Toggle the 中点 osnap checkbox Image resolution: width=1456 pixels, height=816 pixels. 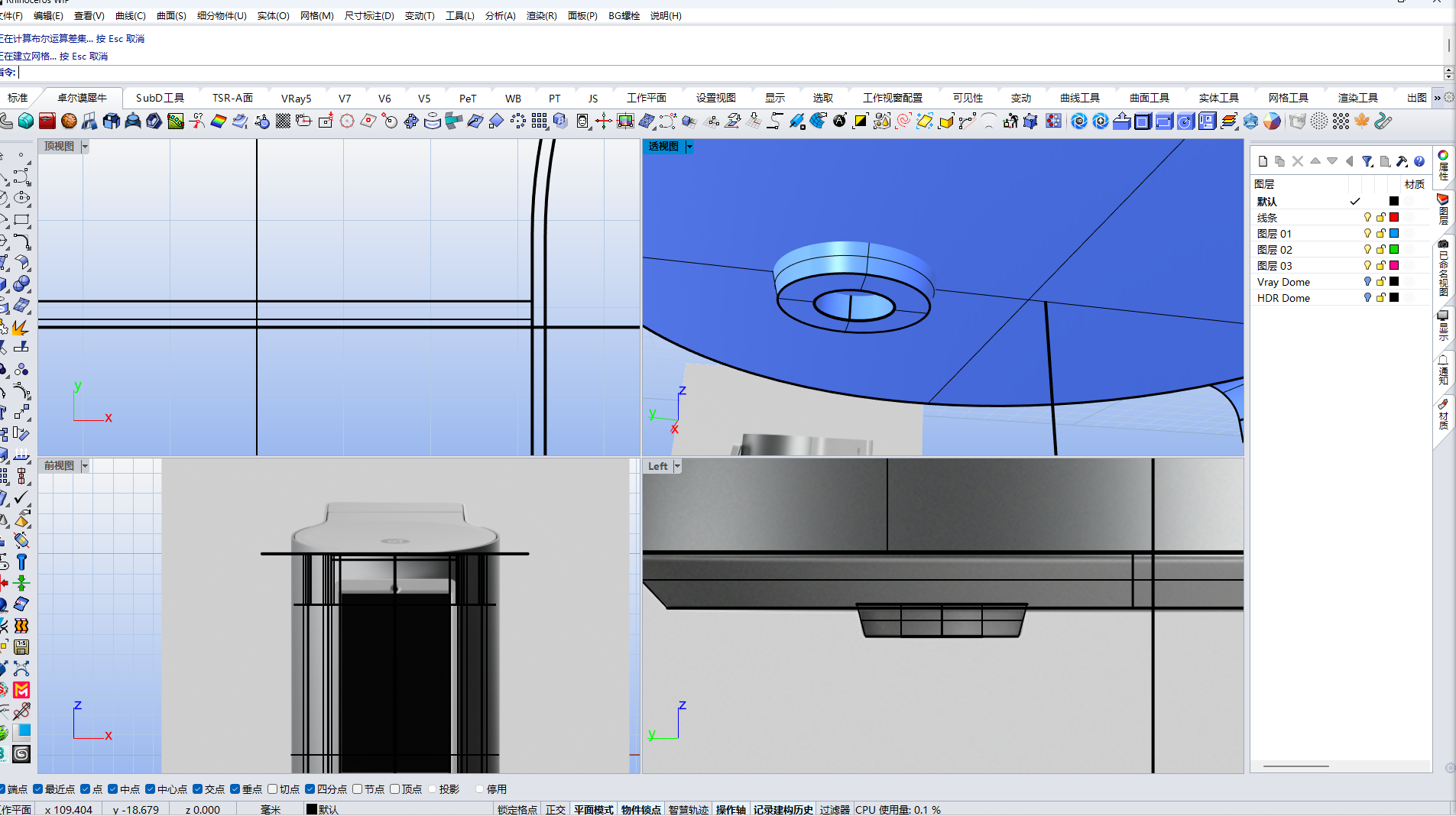[x=113, y=789]
